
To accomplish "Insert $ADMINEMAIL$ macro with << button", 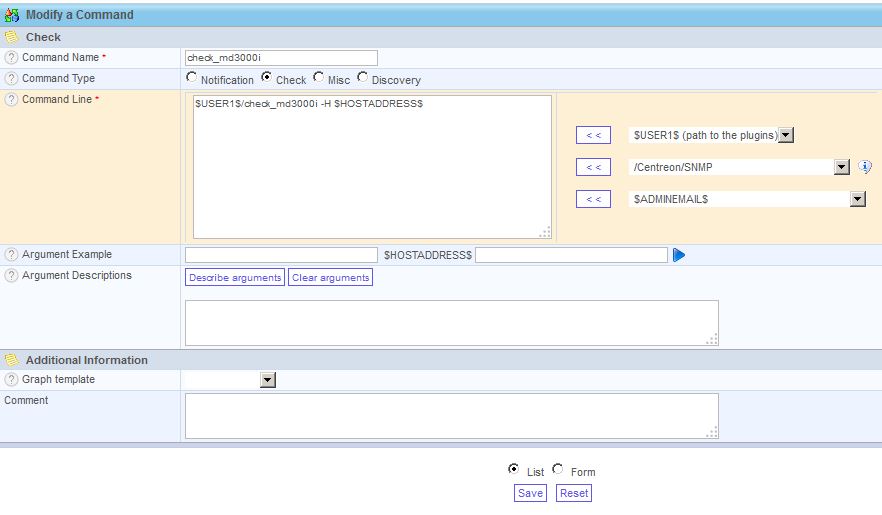I will tap(593, 200).
